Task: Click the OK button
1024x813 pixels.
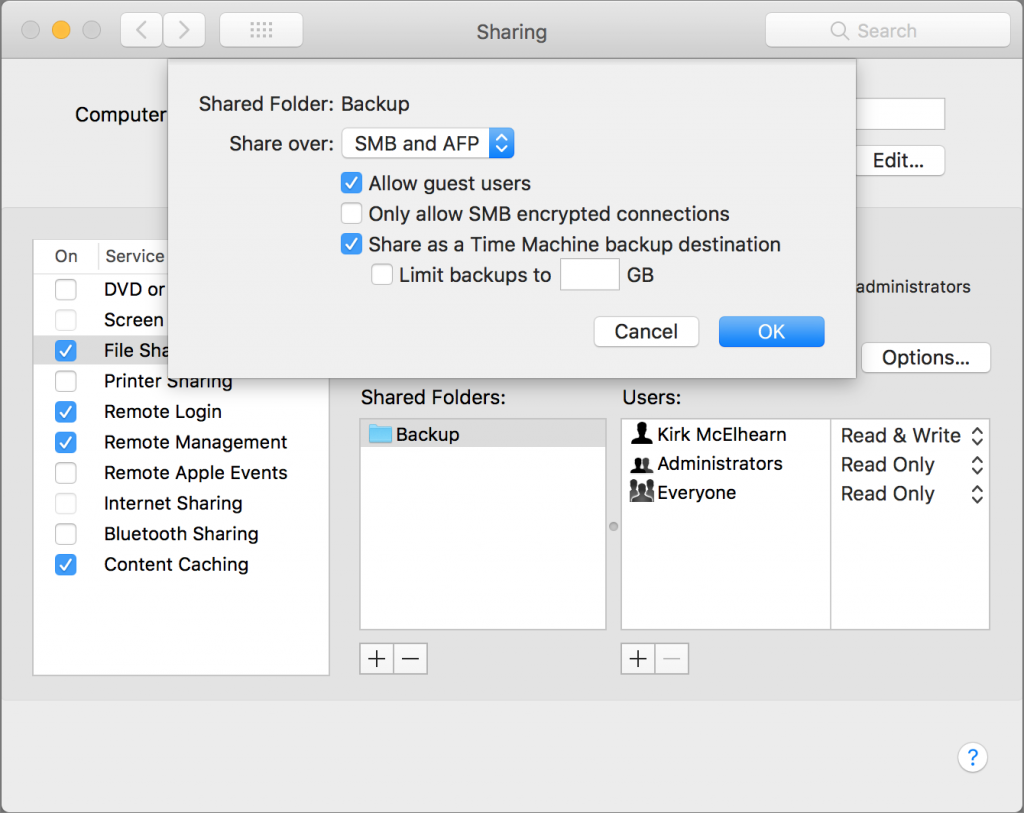Action: (x=771, y=331)
